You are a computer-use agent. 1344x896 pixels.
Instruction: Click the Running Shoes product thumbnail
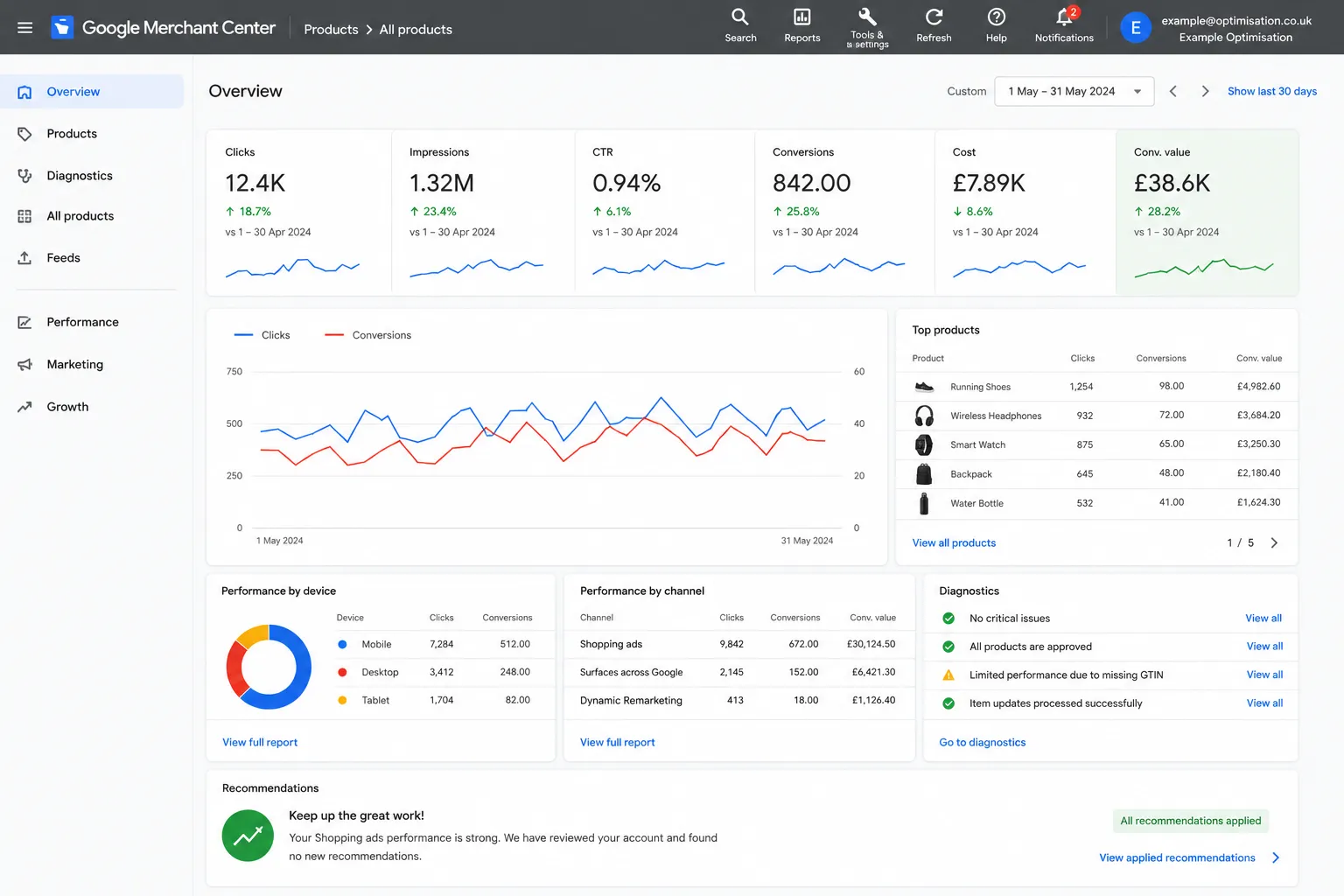point(924,387)
